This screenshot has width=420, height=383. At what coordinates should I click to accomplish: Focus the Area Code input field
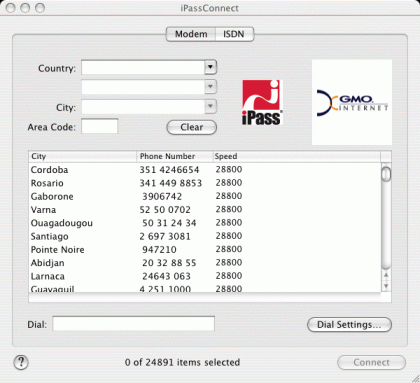pos(100,126)
